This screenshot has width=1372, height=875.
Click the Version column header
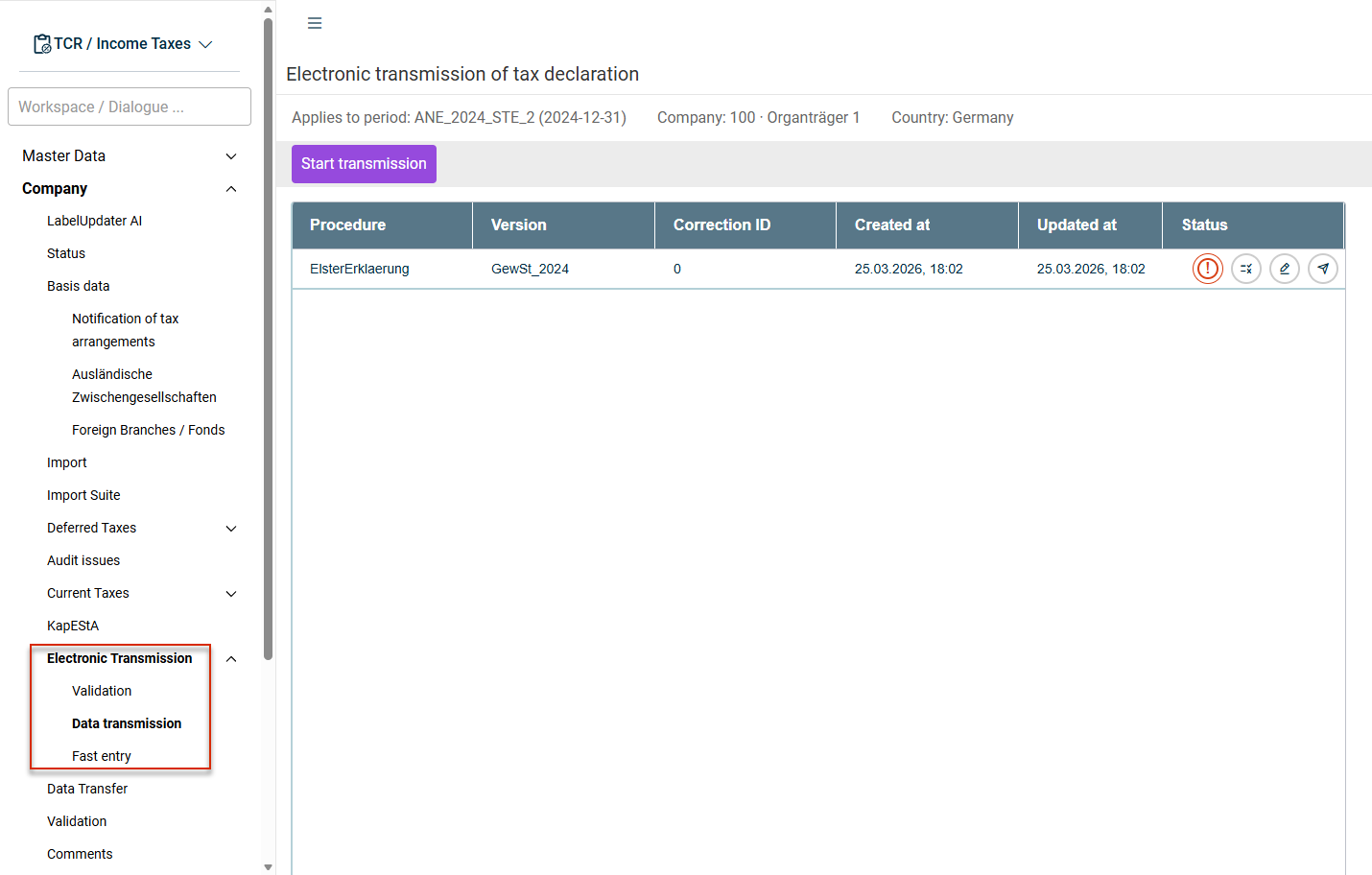(564, 225)
